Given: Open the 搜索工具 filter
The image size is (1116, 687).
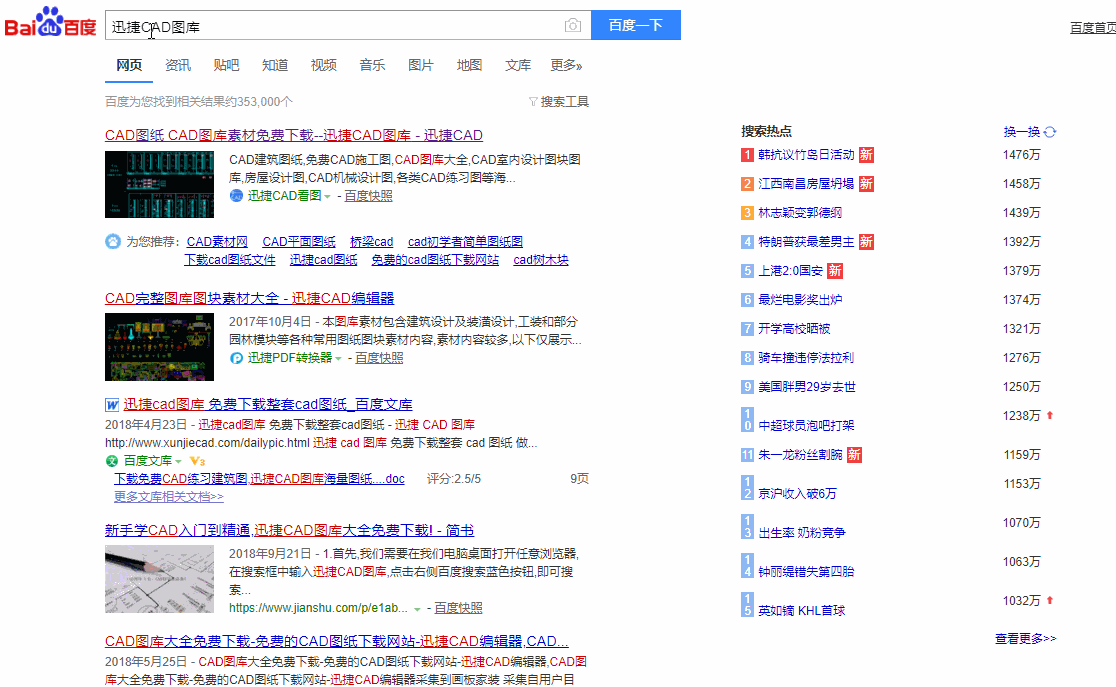Looking at the screenshot, I should point(559,102).
